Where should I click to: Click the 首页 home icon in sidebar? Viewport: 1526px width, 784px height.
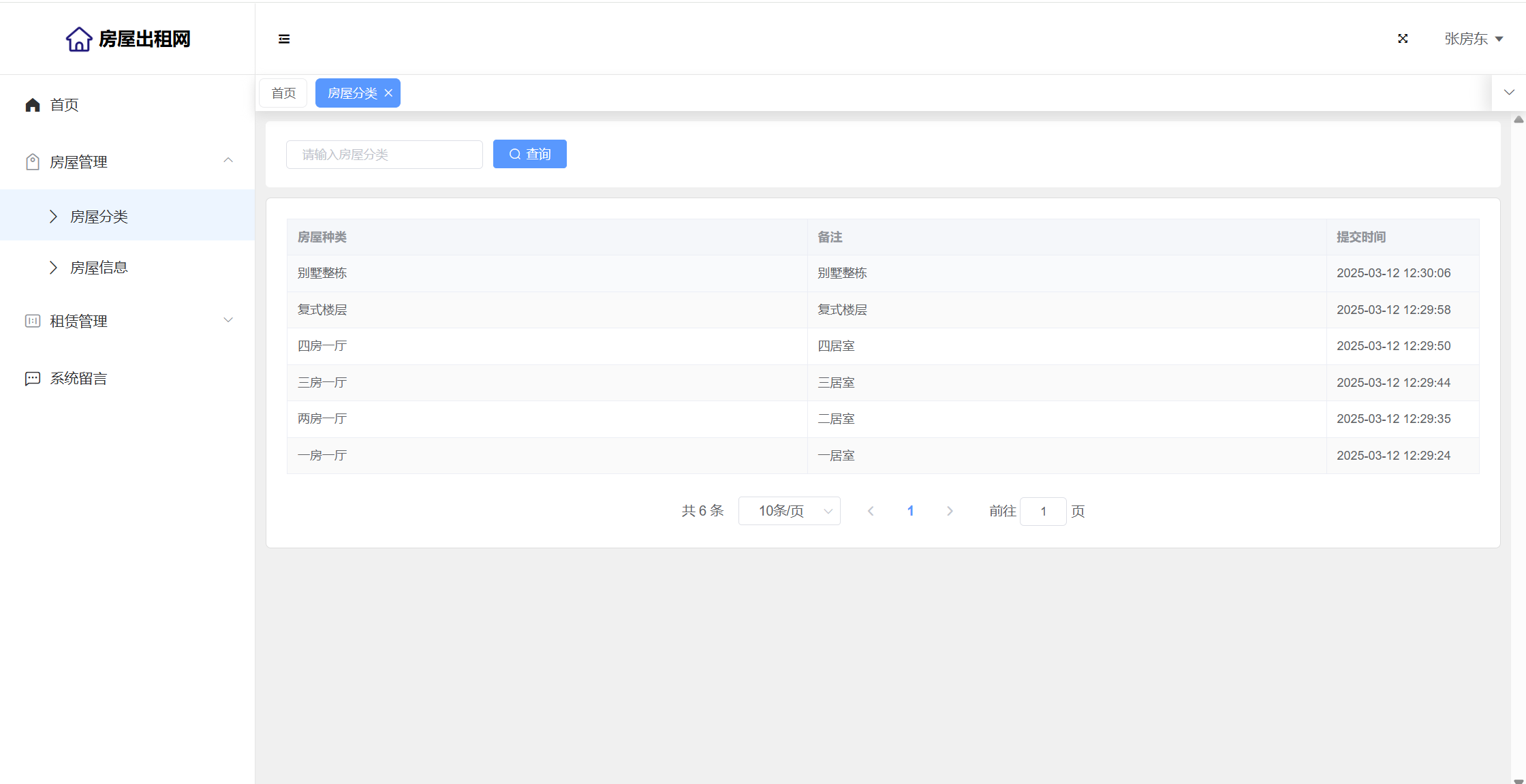click(x=33, y=105)
